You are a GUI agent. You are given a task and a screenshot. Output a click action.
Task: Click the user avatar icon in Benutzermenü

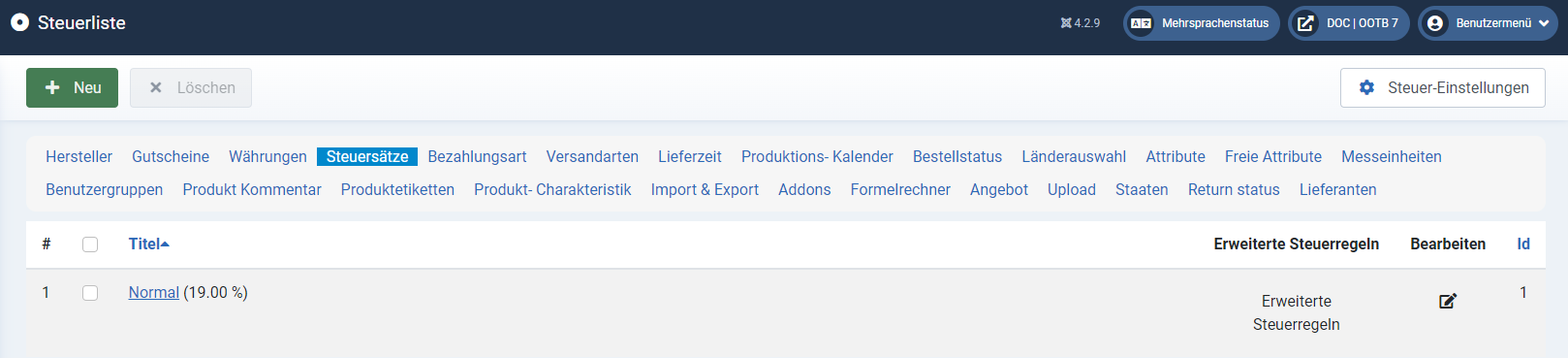1435,23
